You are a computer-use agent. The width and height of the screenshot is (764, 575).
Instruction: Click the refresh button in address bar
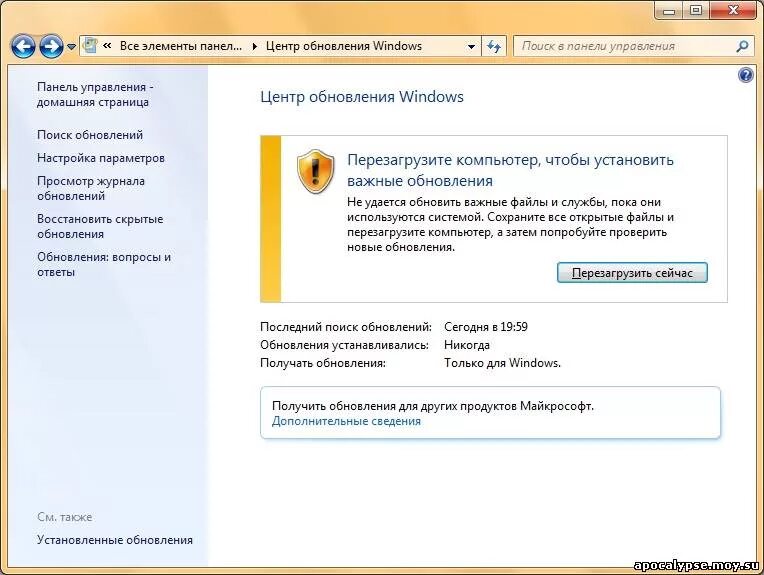click(x=494, y=47)
